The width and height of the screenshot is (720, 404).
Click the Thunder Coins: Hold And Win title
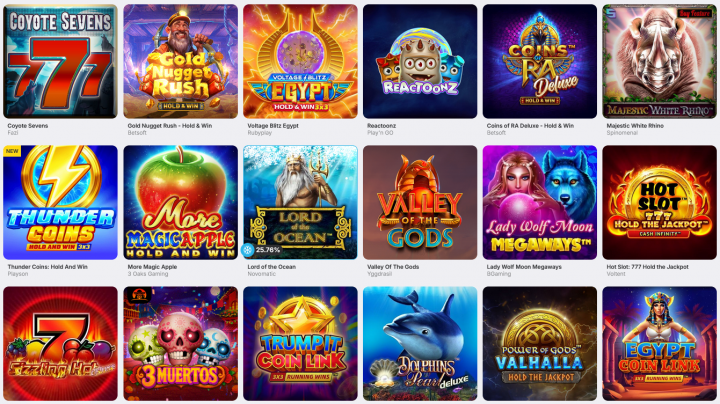pyautogui.click(x=47, y=267)
